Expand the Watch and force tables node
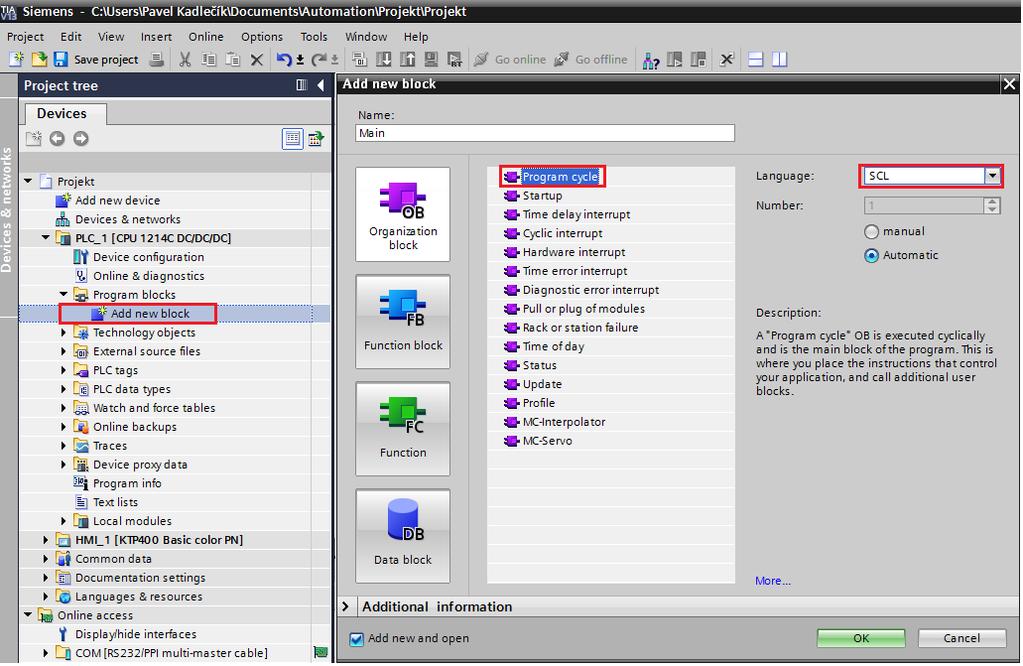 [x=63, y=408]
